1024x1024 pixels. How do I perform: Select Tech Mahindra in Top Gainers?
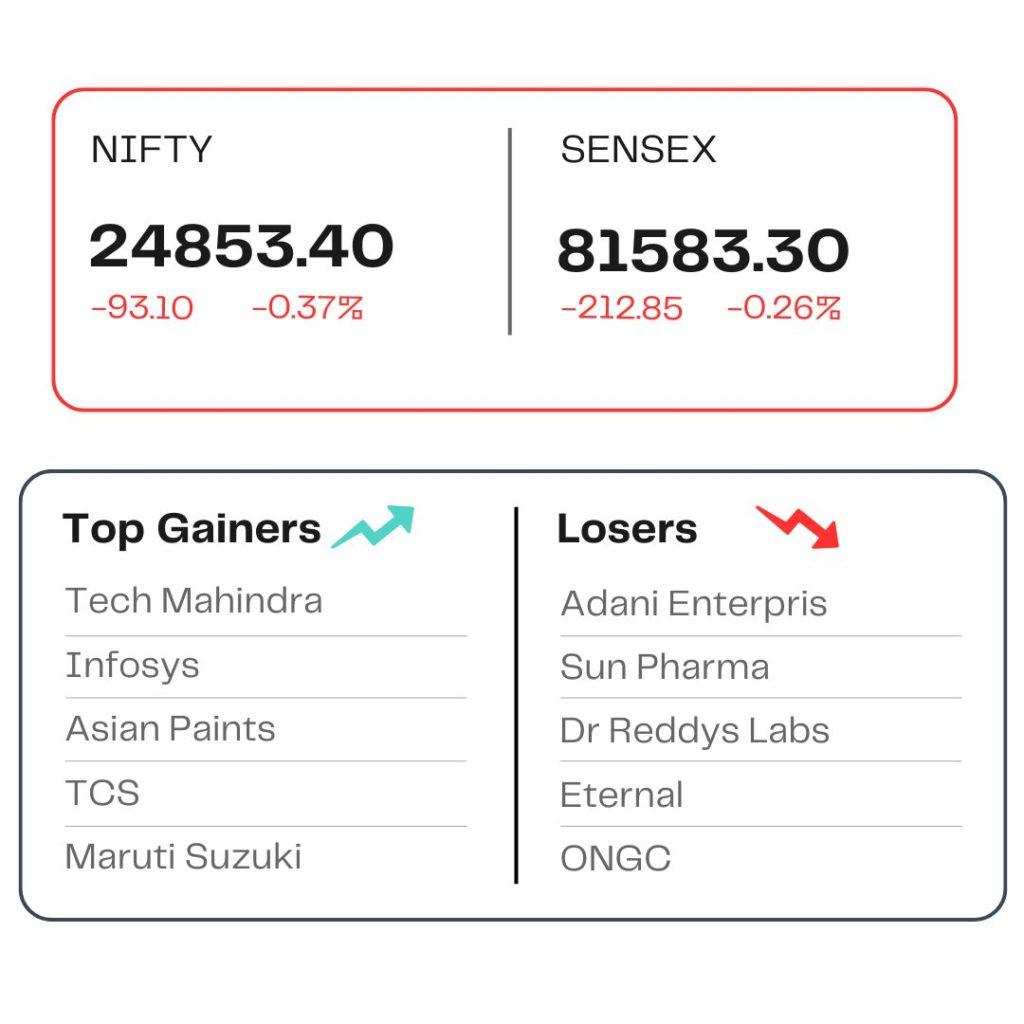click(x=194, y=601)
